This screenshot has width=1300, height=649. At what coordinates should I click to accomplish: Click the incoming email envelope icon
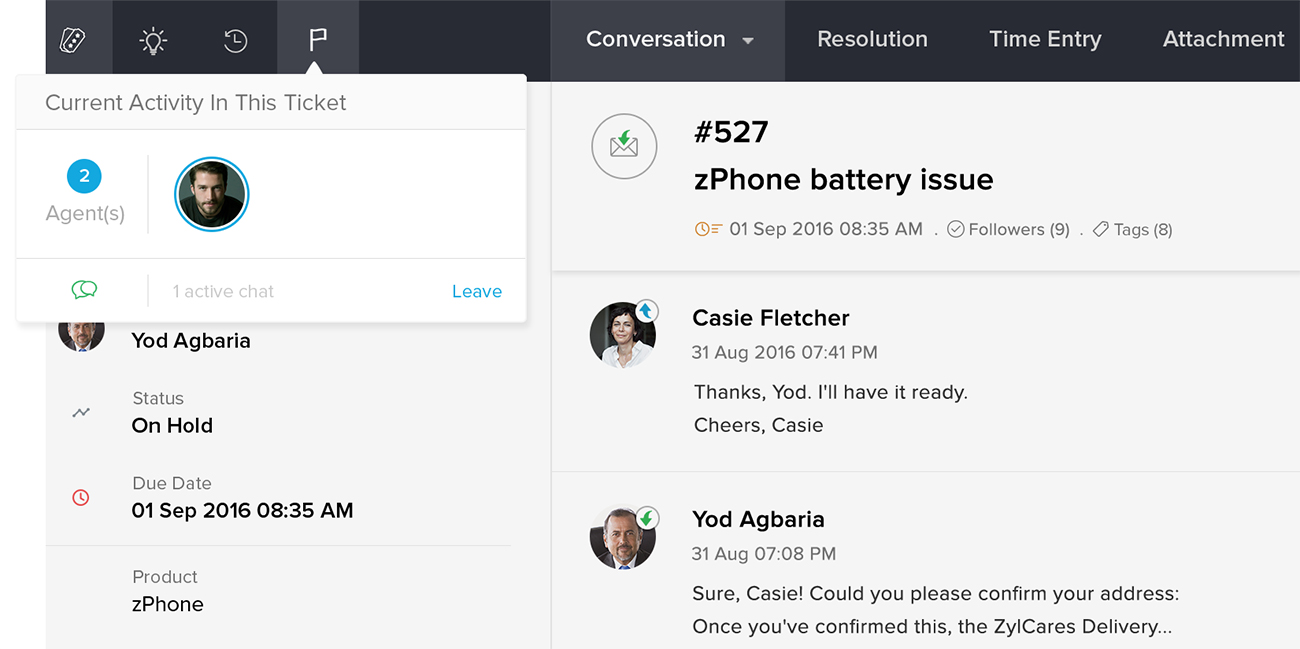(624, 147)
